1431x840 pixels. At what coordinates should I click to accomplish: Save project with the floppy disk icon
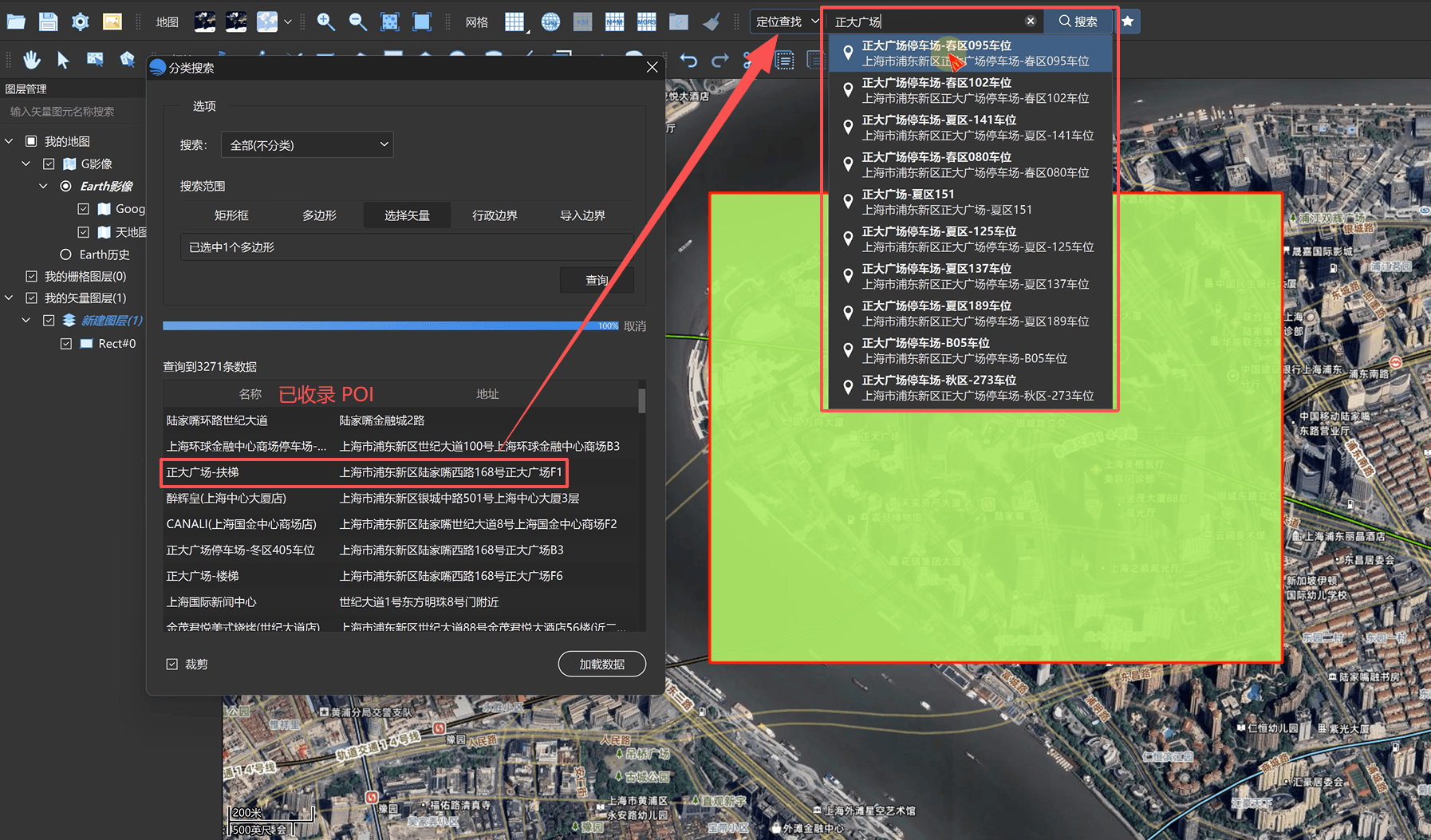[49, 22]
